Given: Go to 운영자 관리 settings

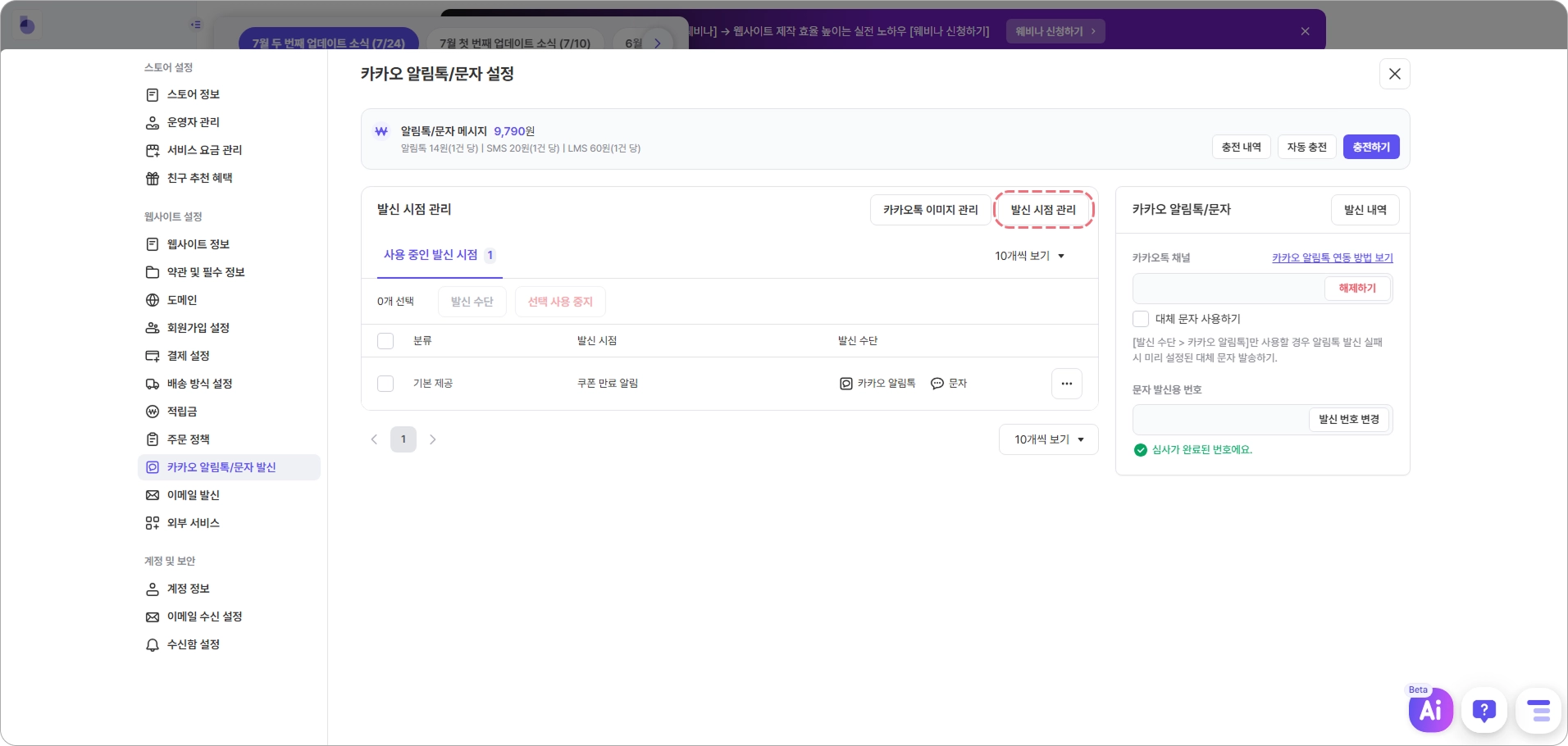Looking at the screenshot, I should pyautogui.click(x=229, y=122).
